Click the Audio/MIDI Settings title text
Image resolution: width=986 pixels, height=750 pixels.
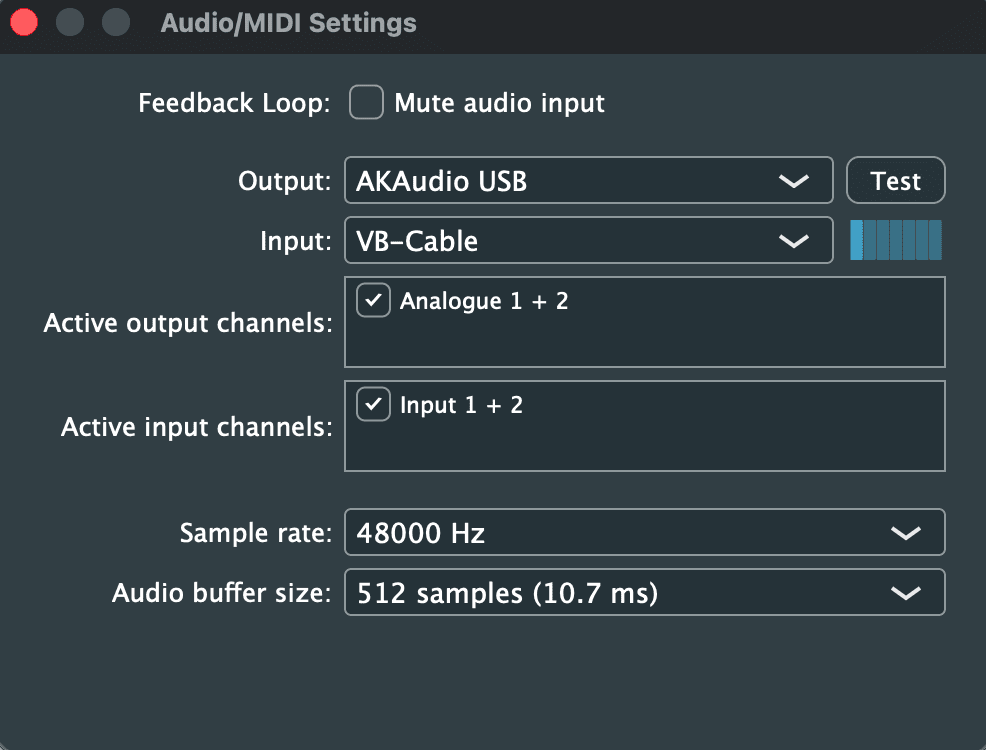coord(289,23)
